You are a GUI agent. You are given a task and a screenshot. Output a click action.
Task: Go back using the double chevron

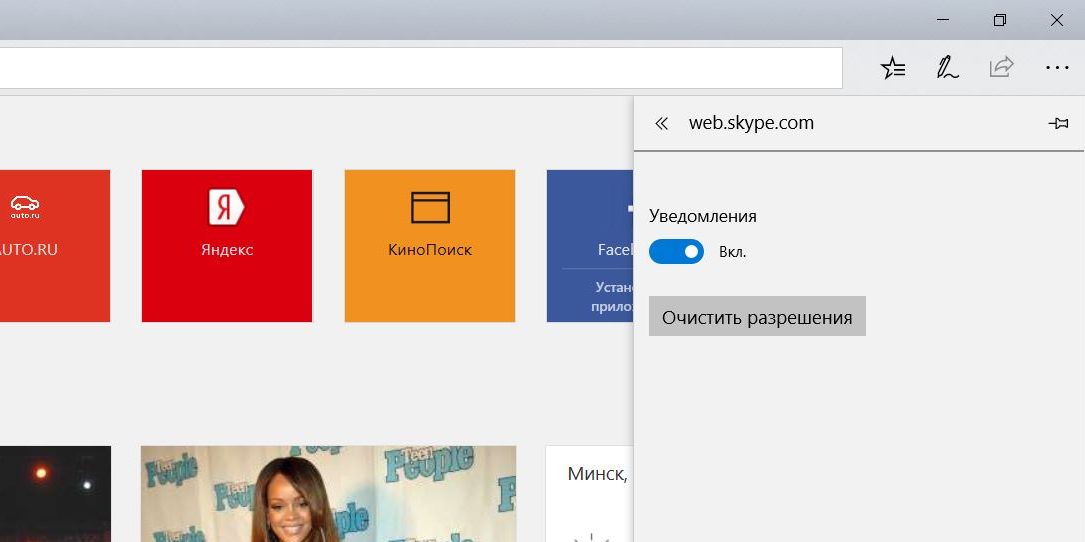click(661, 124)
